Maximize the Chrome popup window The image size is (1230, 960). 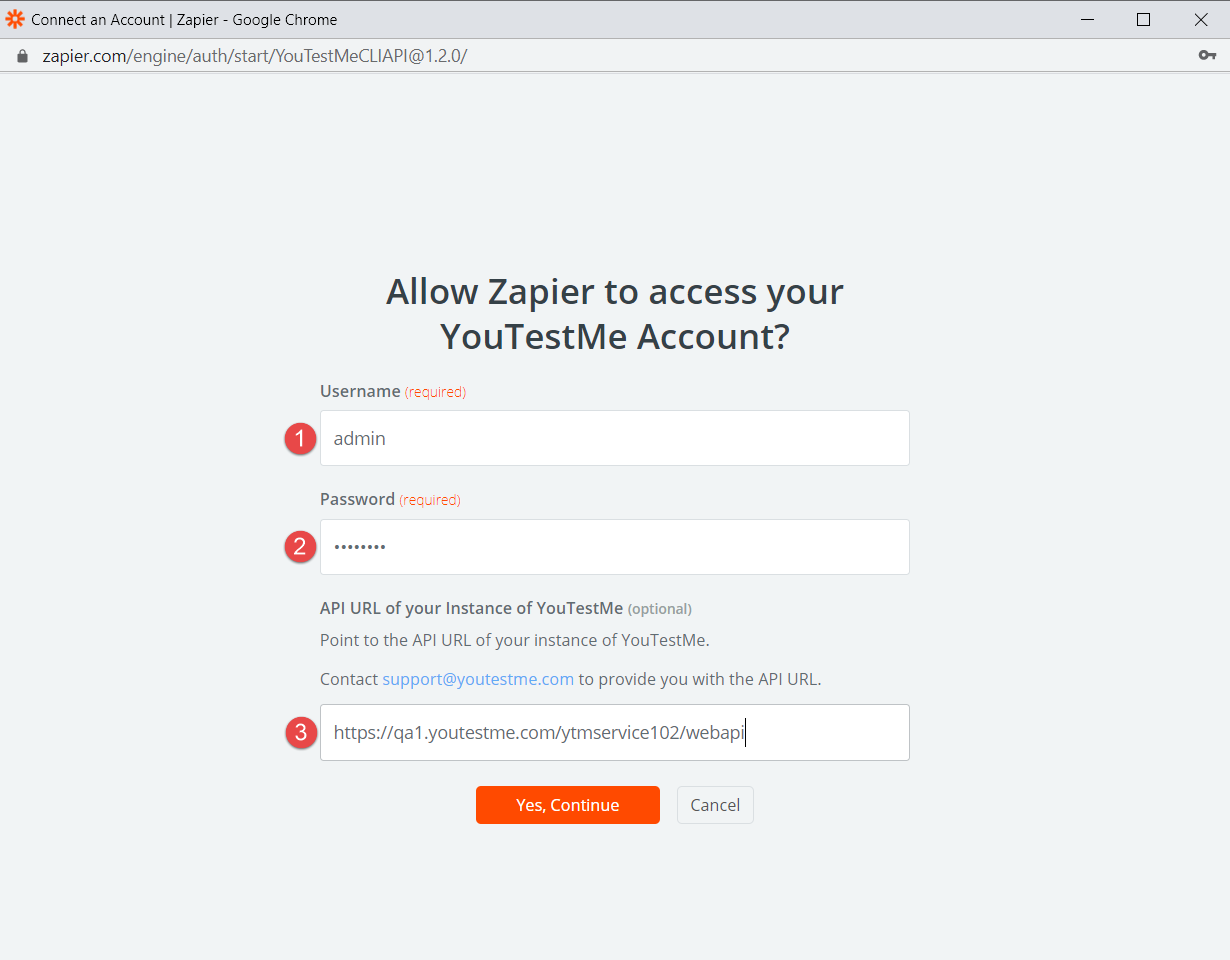tap(1144, 19)
